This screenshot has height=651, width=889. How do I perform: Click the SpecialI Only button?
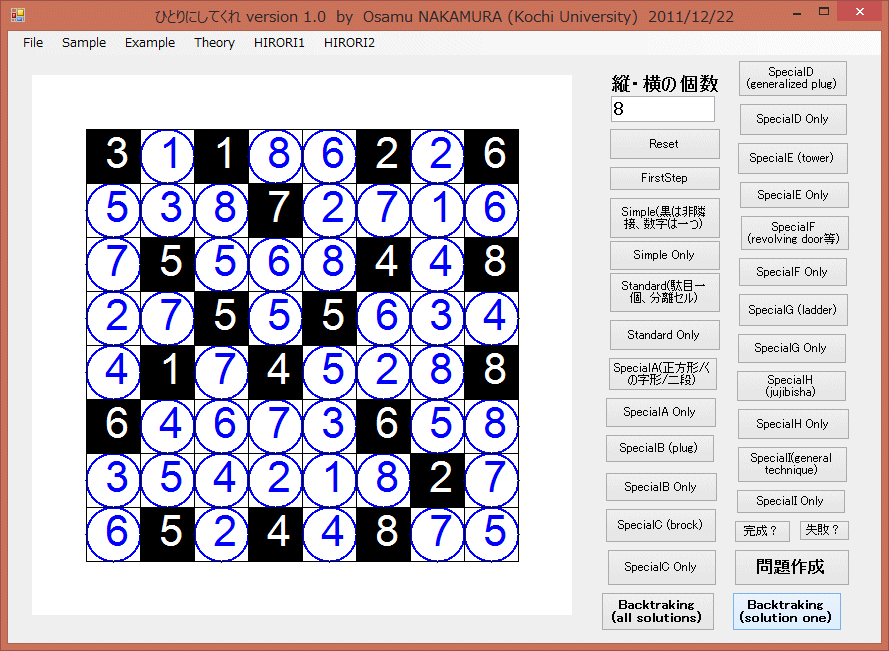pyautogui.click(x=790, y=501)
